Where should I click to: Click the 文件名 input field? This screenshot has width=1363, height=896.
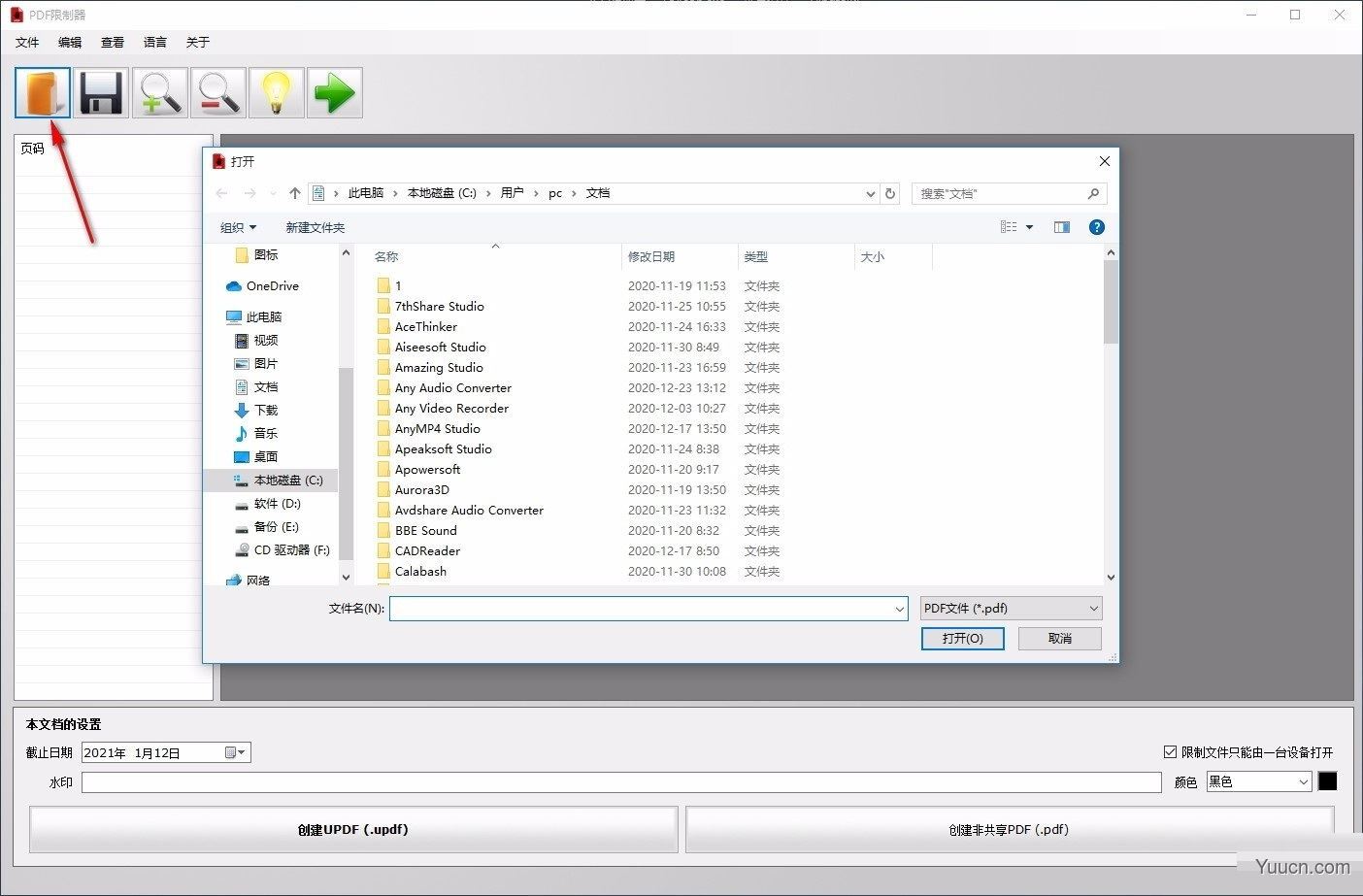point(648,609)
